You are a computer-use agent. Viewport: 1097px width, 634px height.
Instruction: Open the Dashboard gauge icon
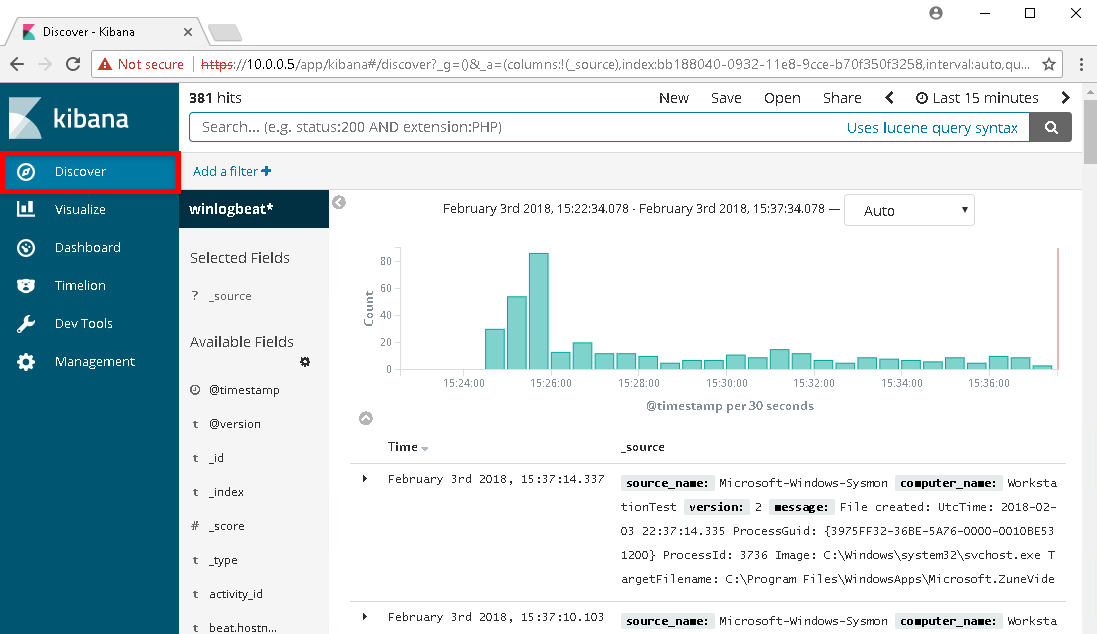26,247
